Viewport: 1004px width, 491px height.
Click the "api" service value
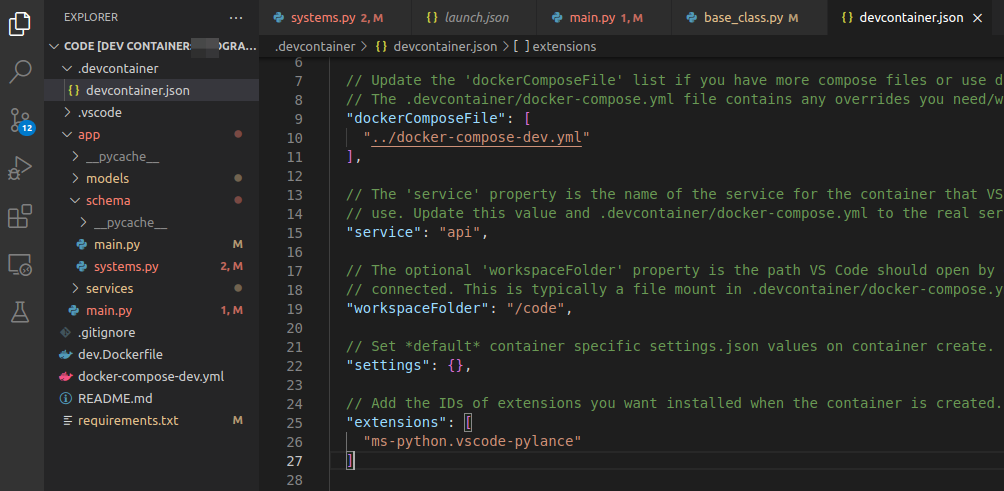tap(460, 232)
